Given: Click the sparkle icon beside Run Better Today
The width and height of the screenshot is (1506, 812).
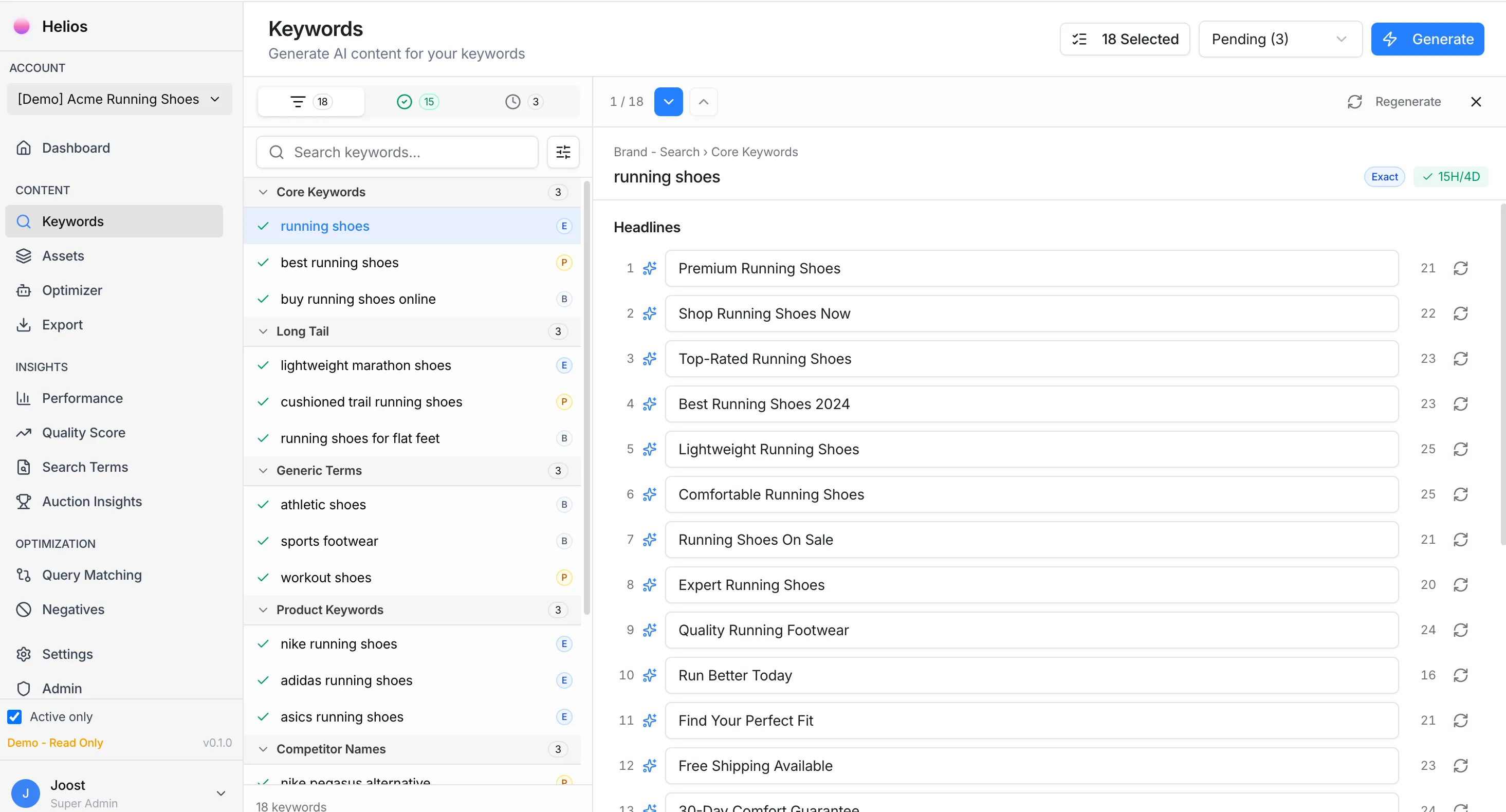Looking at the screenshot, I should pyautogui.click(x=650, y=675).
